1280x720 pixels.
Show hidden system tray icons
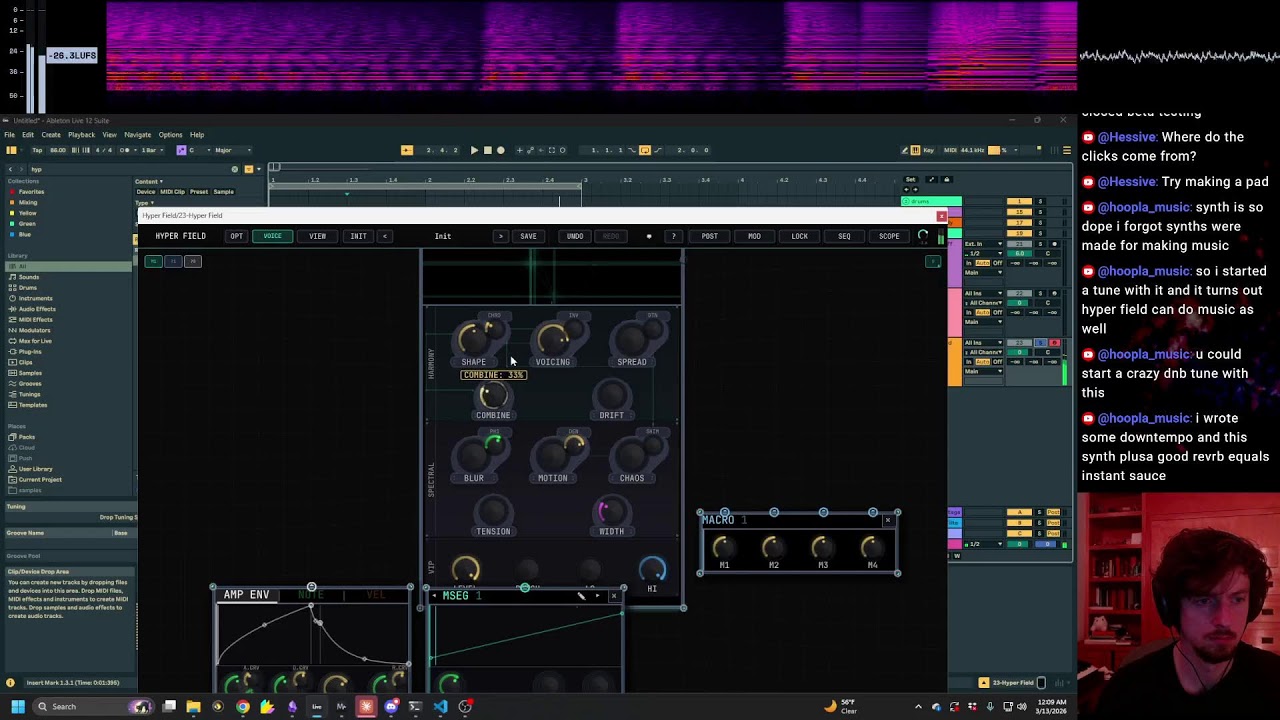pos(919,707)
